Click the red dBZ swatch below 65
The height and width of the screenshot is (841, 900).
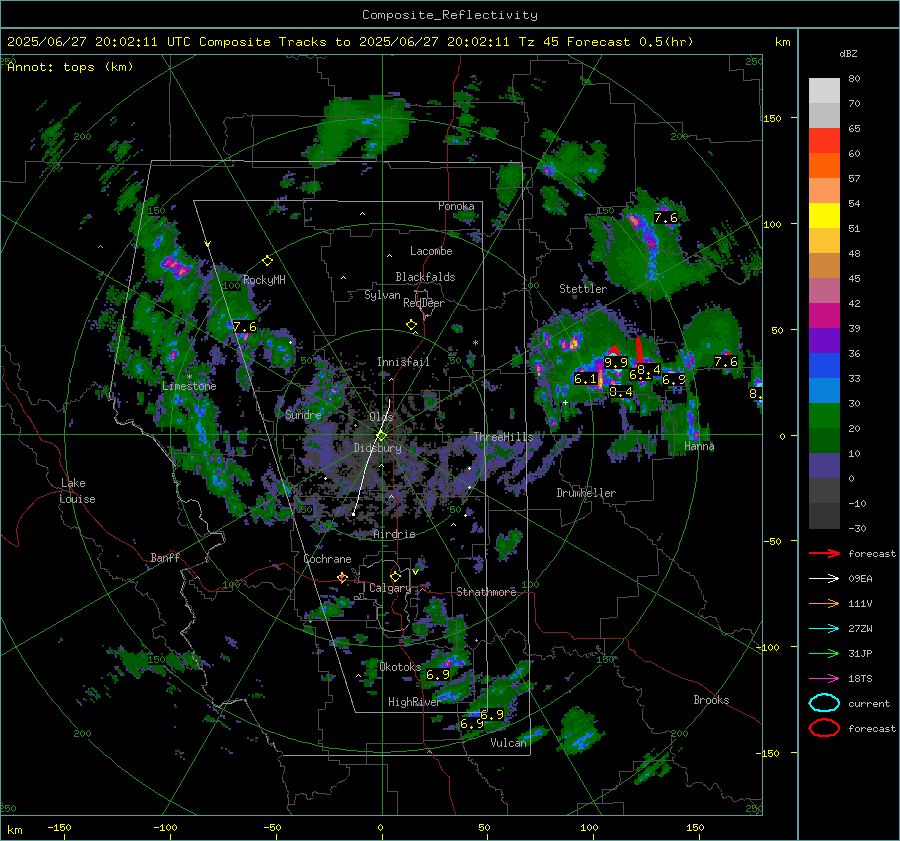[824, 140]
